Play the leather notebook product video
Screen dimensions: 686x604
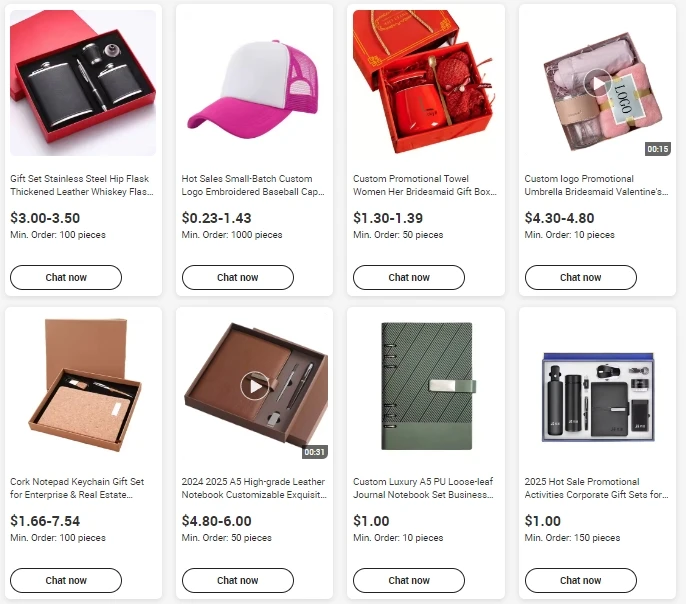pos(255,386)
